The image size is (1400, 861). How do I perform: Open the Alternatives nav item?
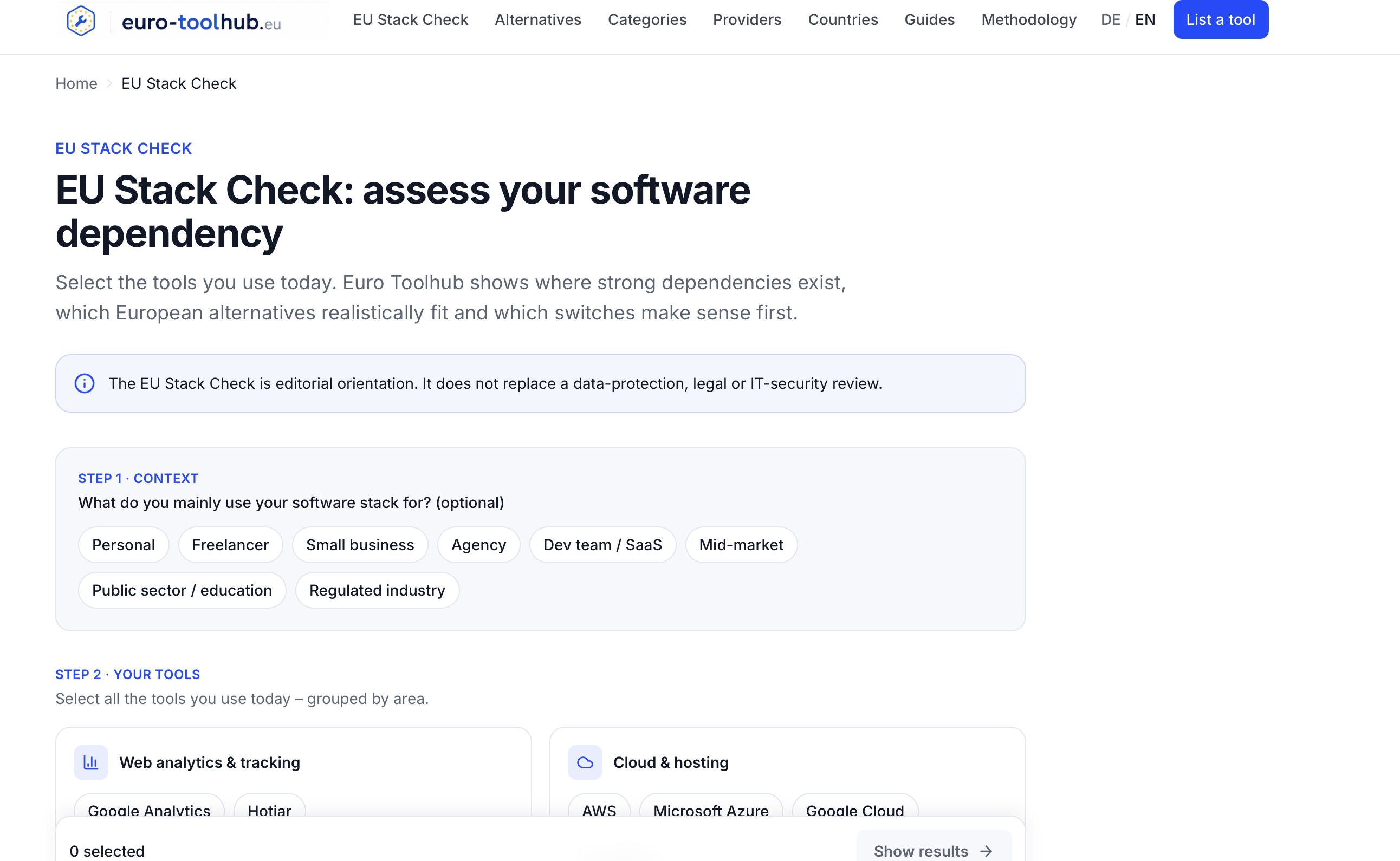coord(537,19)
